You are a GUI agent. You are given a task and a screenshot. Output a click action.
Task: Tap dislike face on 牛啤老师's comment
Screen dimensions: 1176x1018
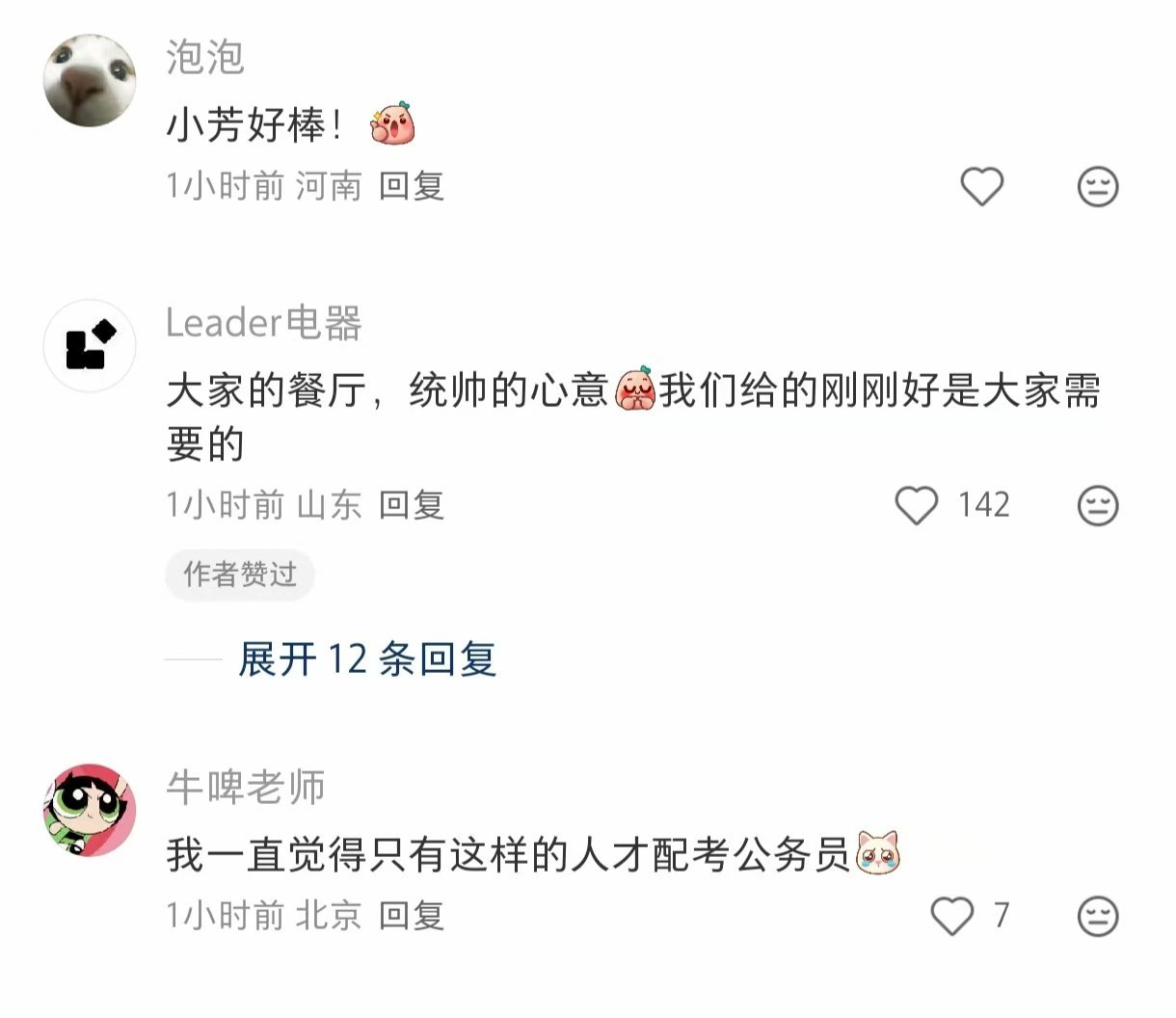coord(1097,916)
